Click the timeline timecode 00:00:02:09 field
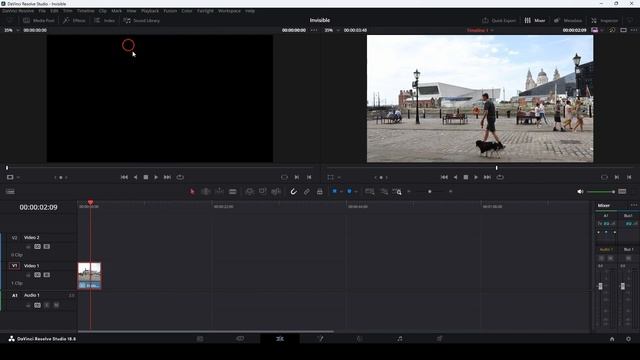The image size is (640, 360). click(x=38, y=207)
